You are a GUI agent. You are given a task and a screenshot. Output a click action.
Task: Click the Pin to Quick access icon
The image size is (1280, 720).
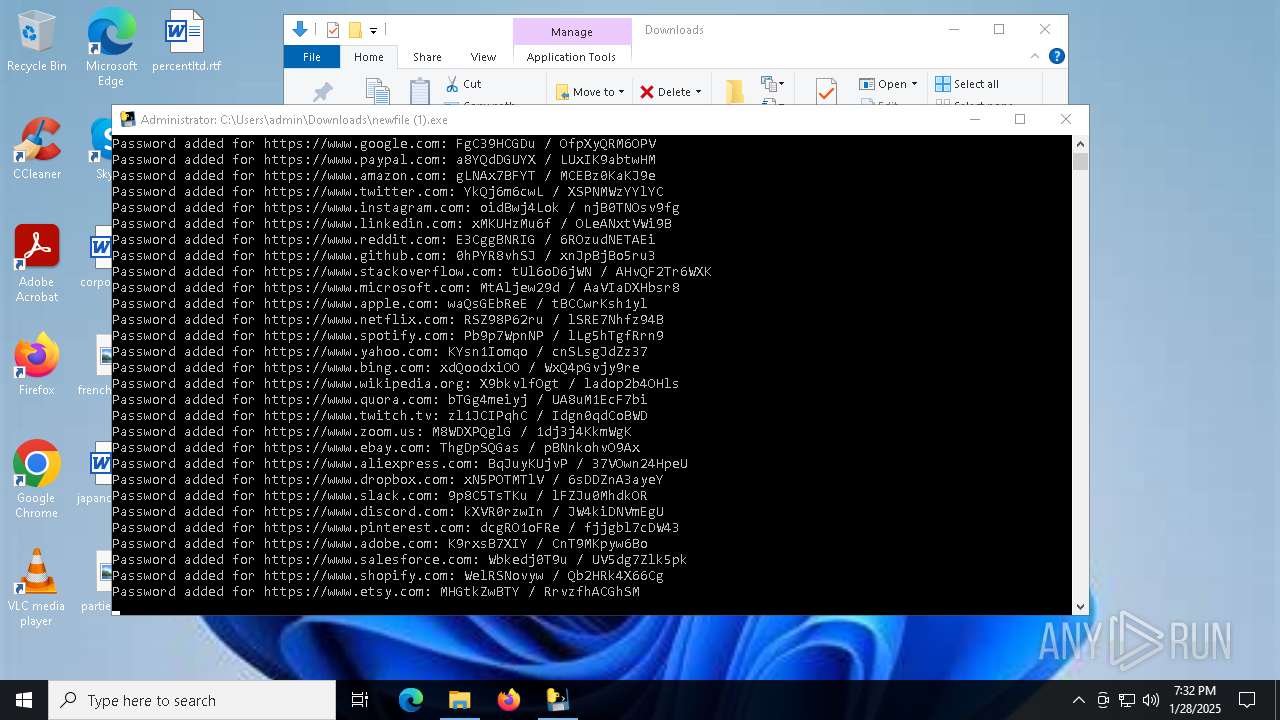click(x=323, y=92)
